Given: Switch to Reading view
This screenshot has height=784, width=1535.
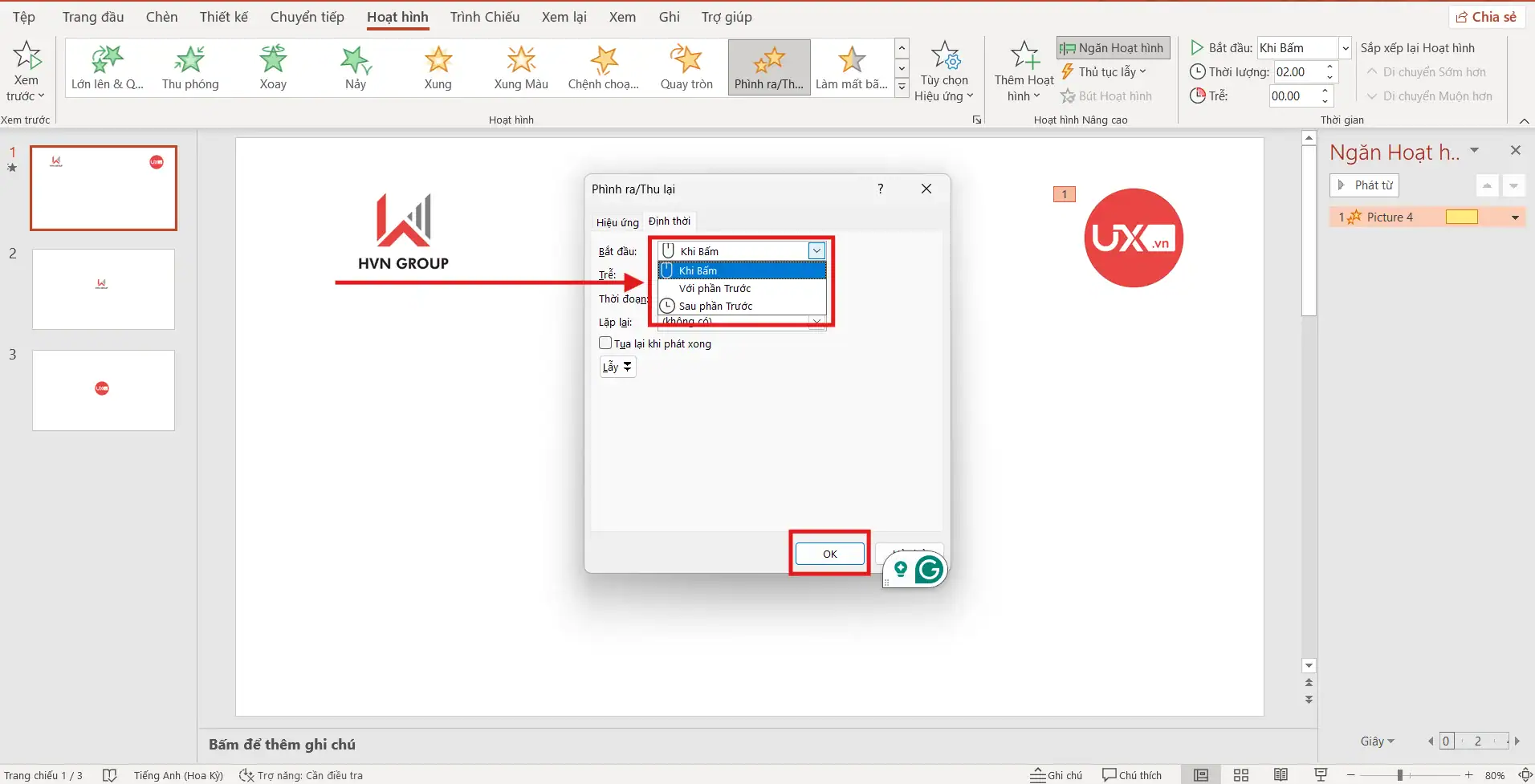Looking at the screenshot, I should 1281,774.
